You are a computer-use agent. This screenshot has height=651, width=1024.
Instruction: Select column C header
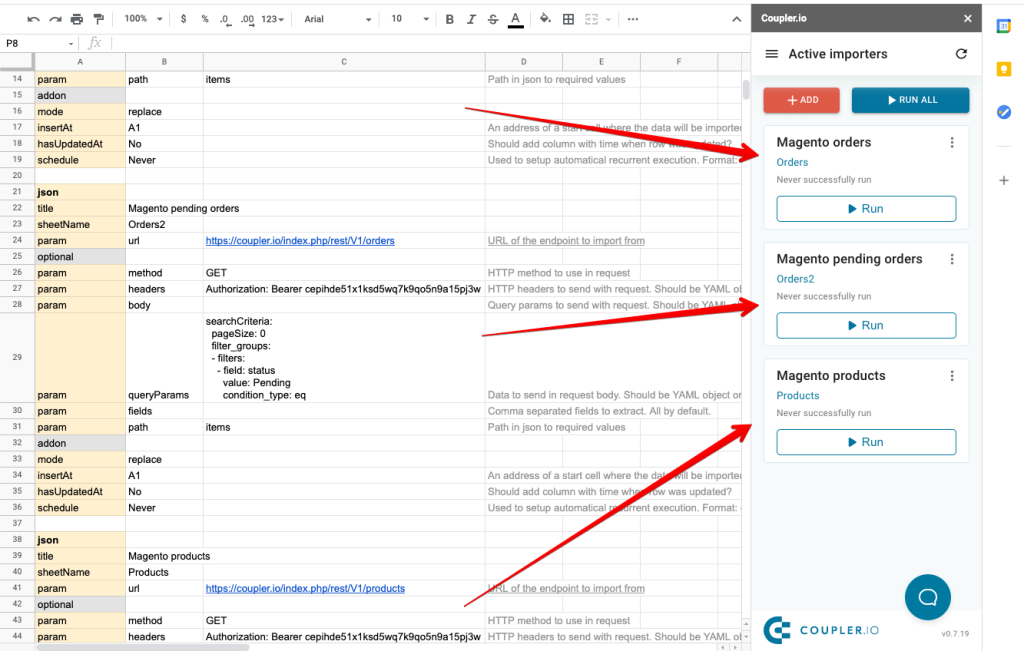coord(344,62)
